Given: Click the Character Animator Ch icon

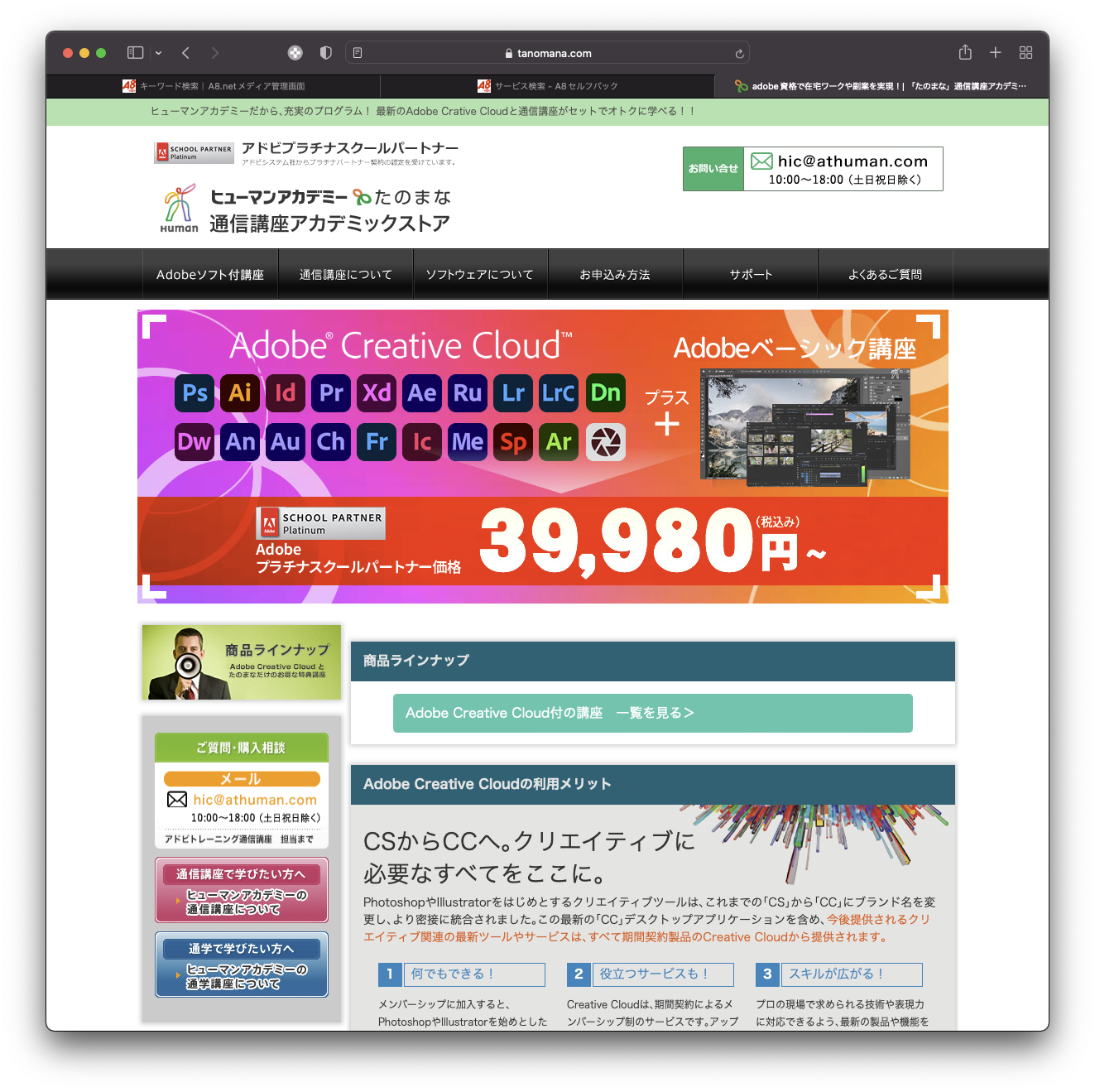Looking at the screenshot, I should [x=331, y=441].
